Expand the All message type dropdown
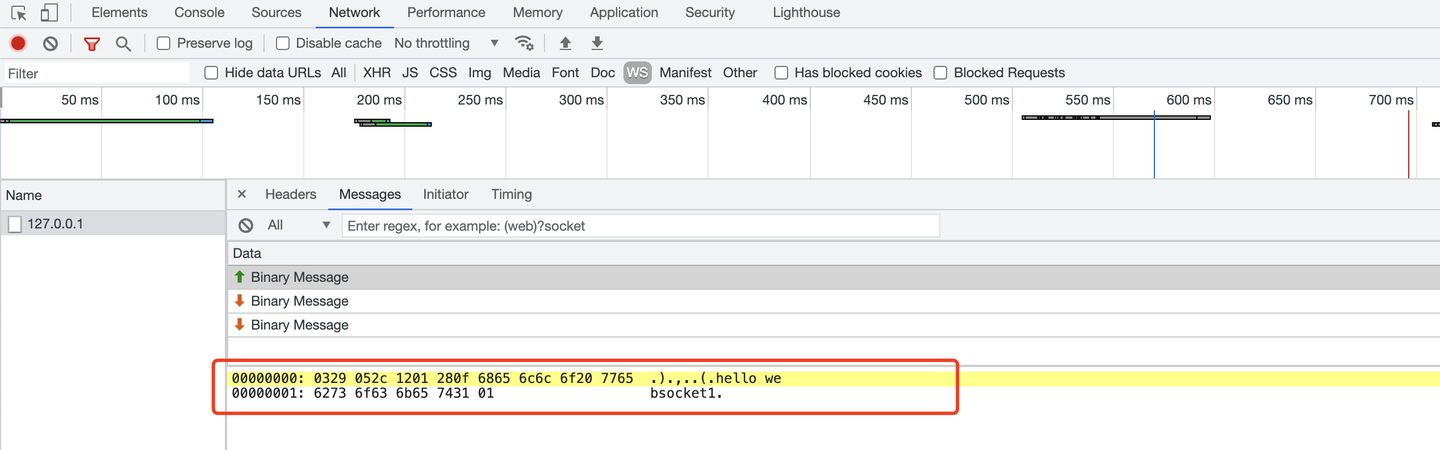 [298, 225]
